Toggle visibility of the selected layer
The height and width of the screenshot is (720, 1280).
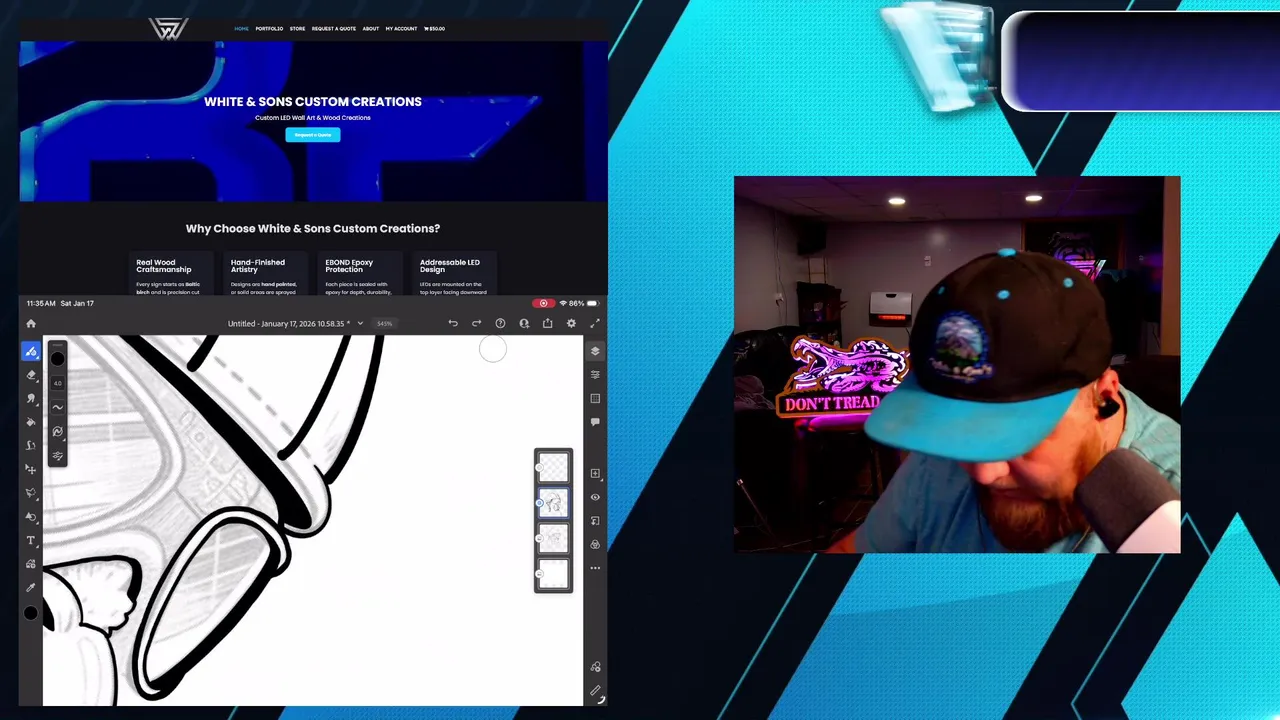click(x=595, y=497)
